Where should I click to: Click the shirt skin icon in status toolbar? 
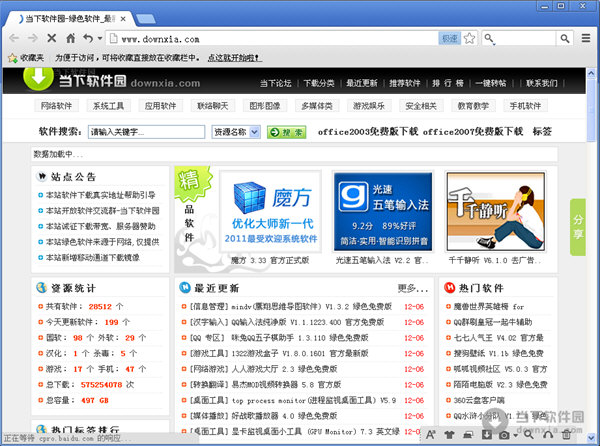[449, 435]
